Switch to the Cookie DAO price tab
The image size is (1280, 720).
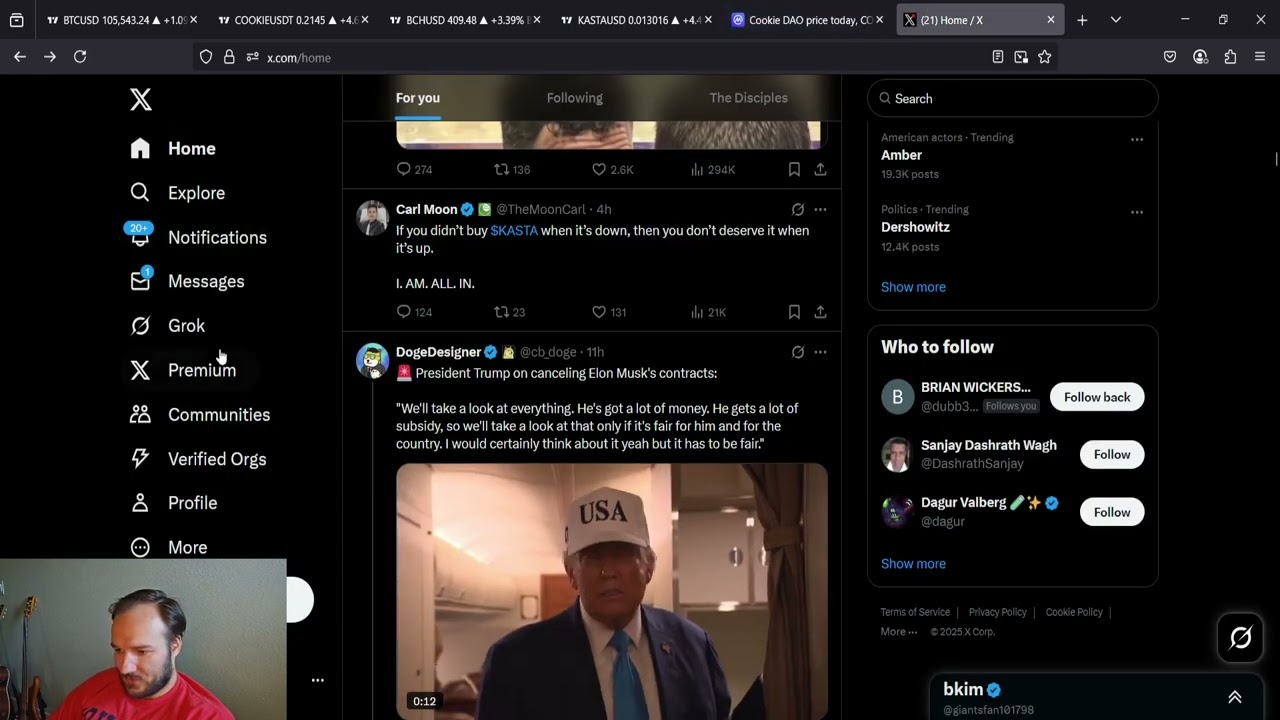(x=807, y=20)
